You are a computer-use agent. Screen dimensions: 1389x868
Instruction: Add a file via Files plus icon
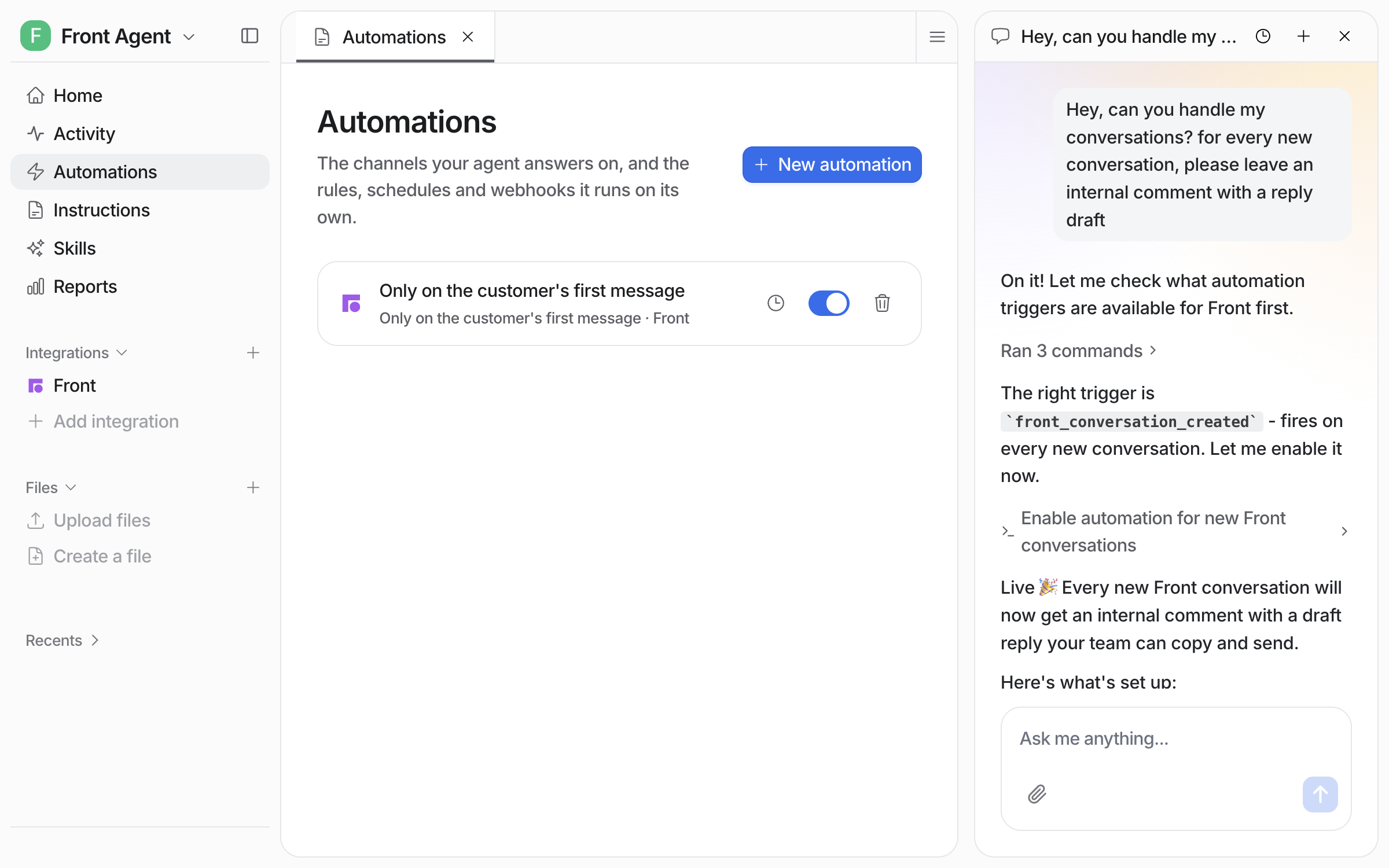pyautogui.click(x=253, y=488)
